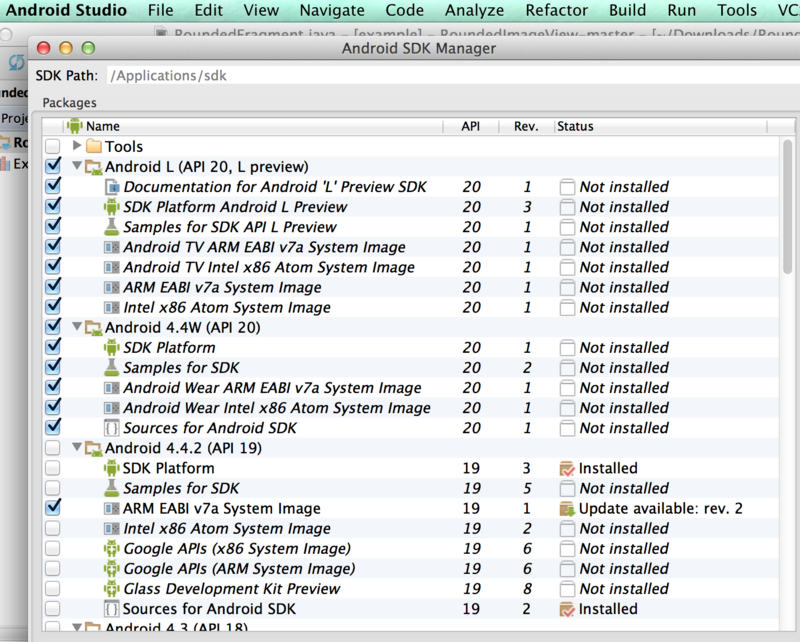This screenshot has height=642, width=800.
Task: Click the API 20 Sources for Android SDK icon
Action: [x=111, y=428]
